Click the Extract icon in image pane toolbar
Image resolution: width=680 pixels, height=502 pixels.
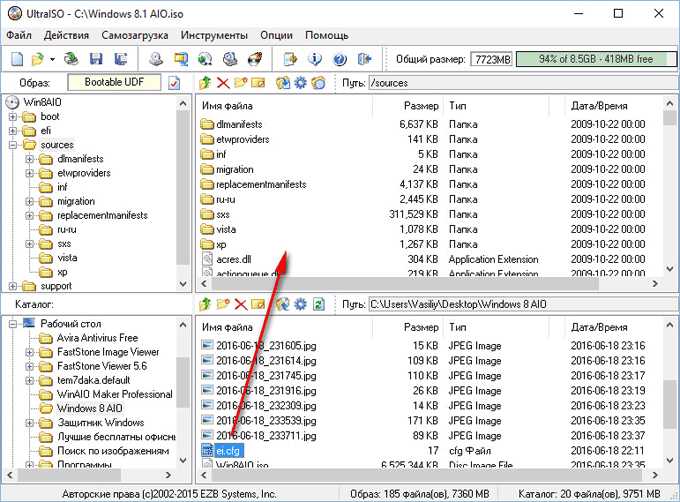coord(283,83)
